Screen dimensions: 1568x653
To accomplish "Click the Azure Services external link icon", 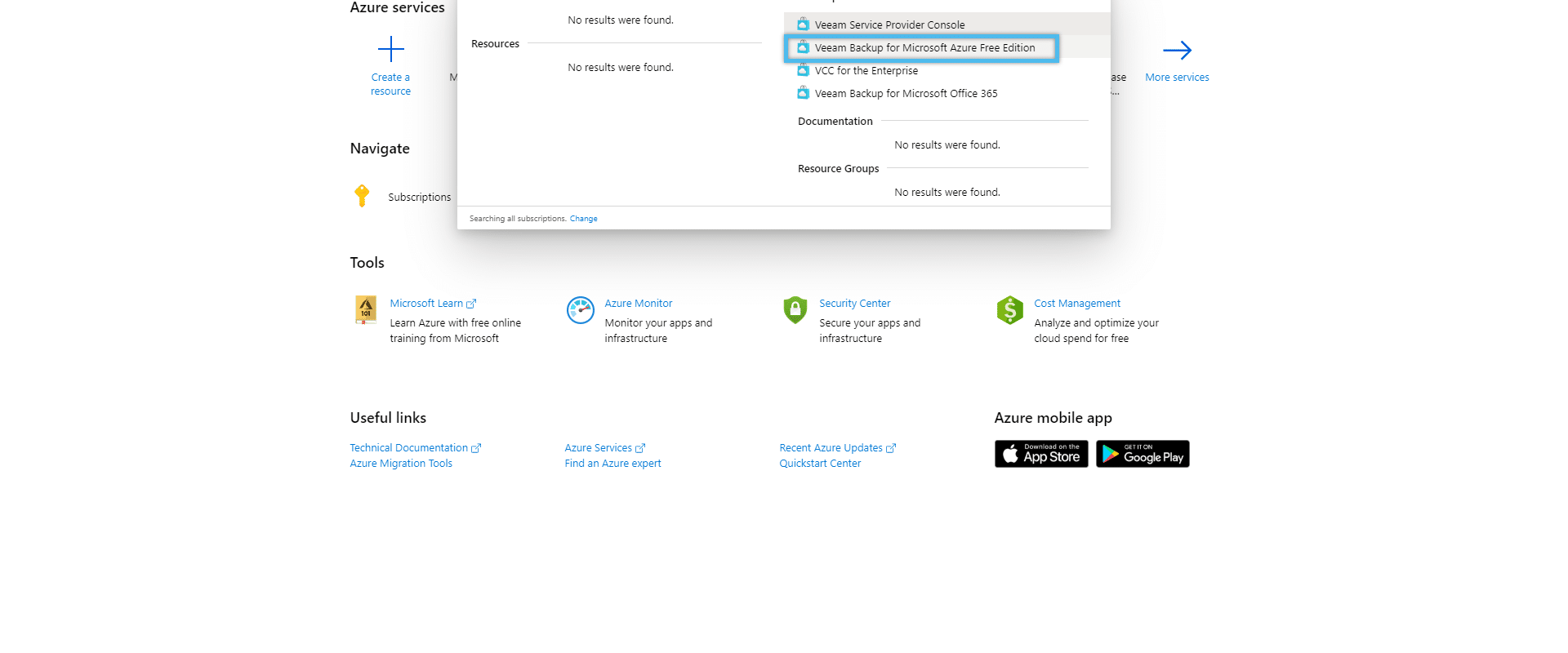I will pos(640,448).
